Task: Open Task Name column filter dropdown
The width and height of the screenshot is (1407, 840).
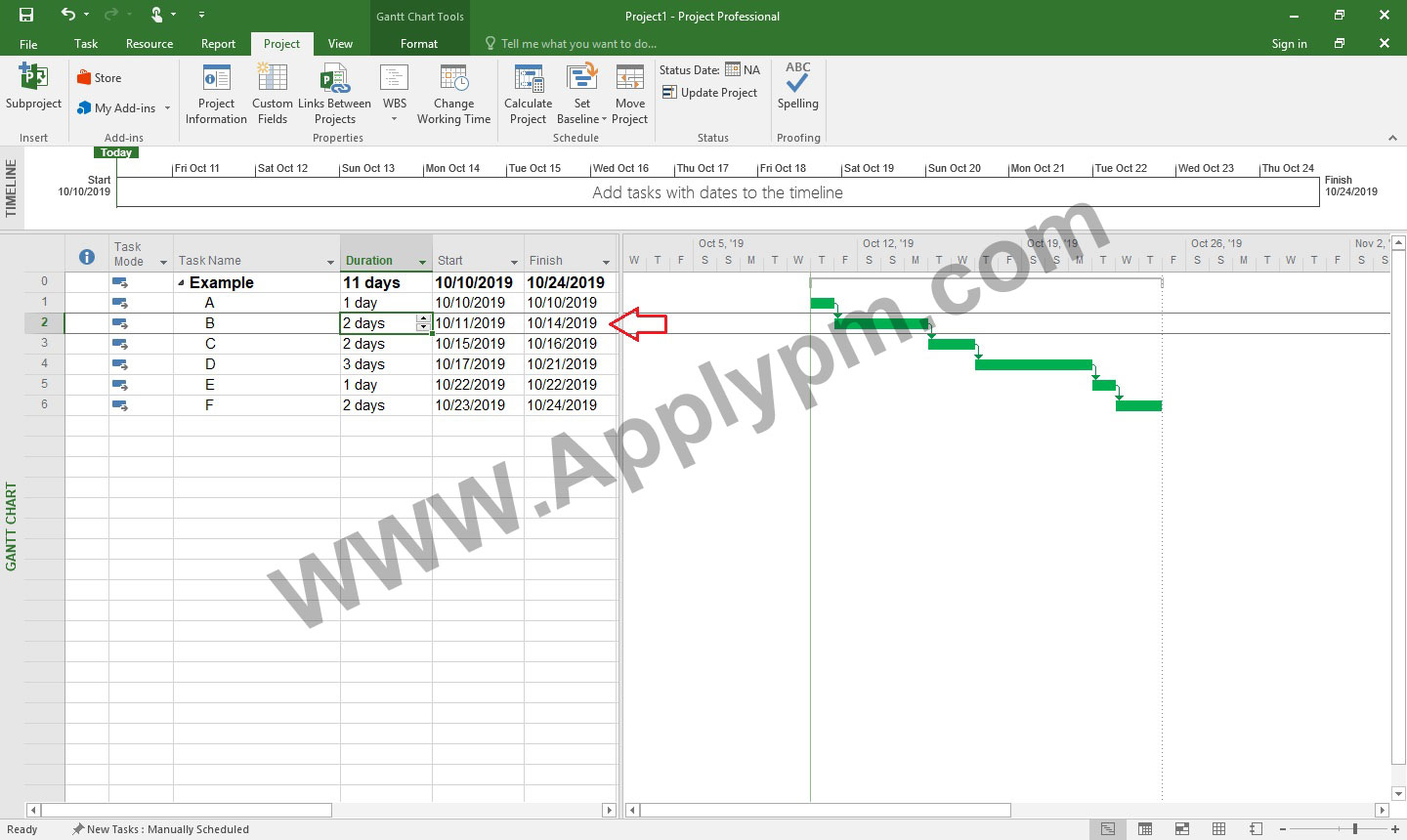Action: (330, 262)
